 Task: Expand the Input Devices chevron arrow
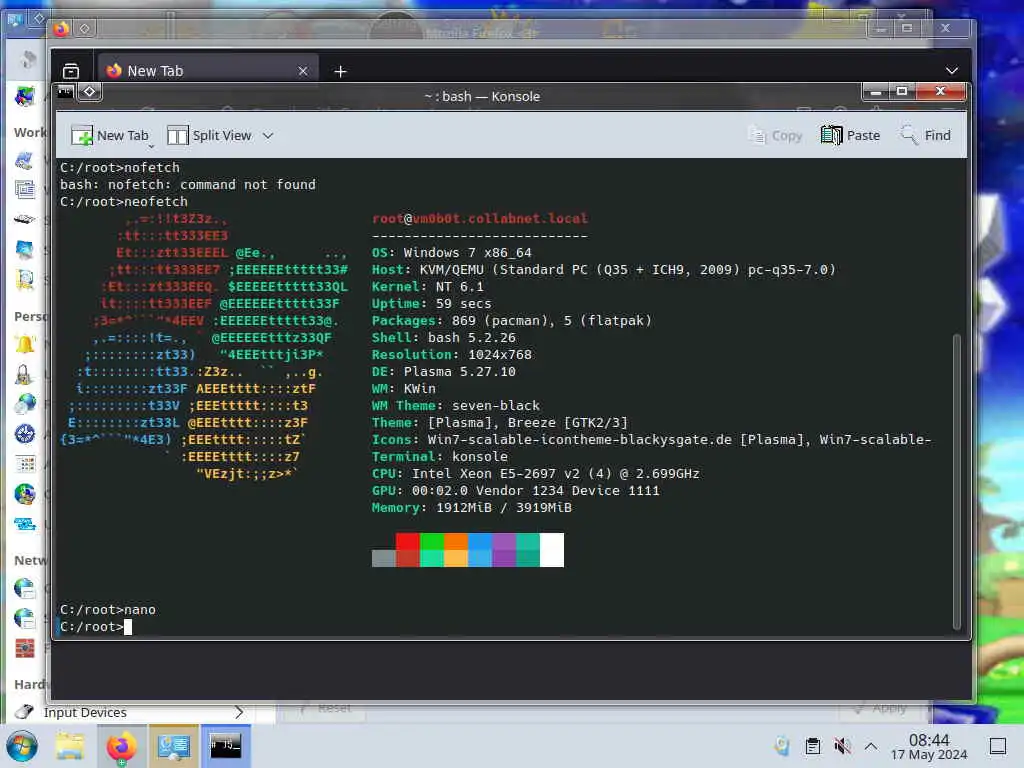(x=239, y=712)
